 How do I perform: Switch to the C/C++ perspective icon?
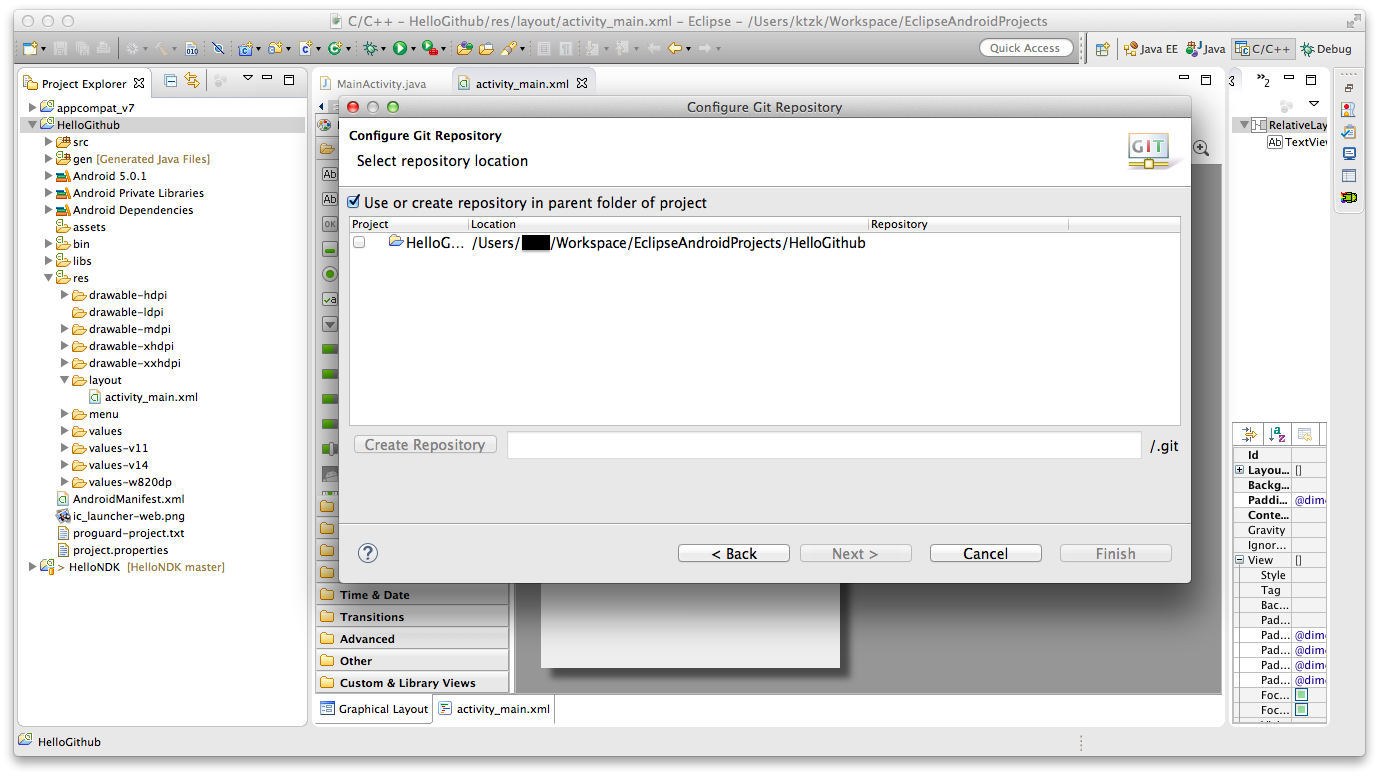[x=1262, y=47]
